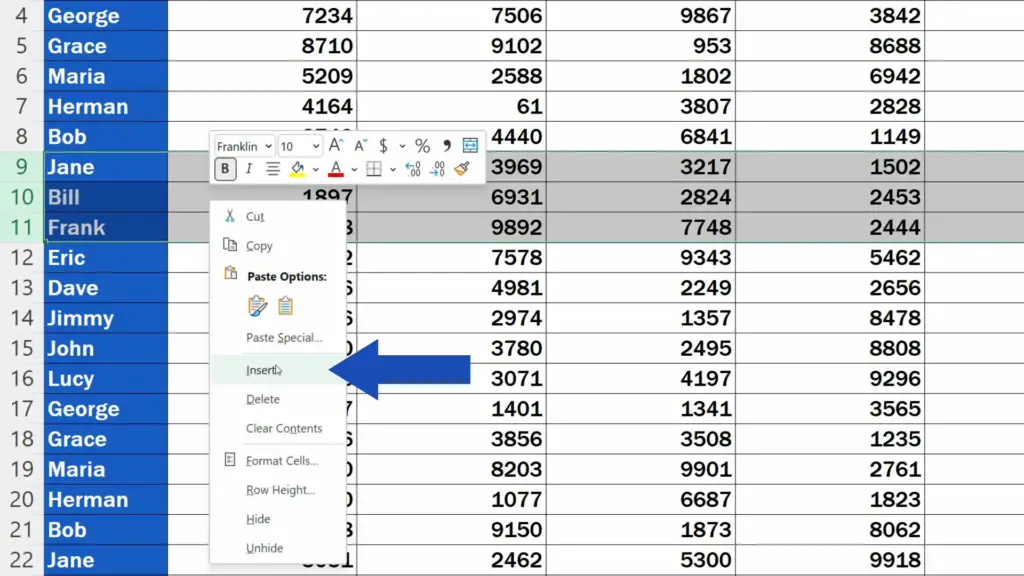Click the cell containing Eric

106,257
